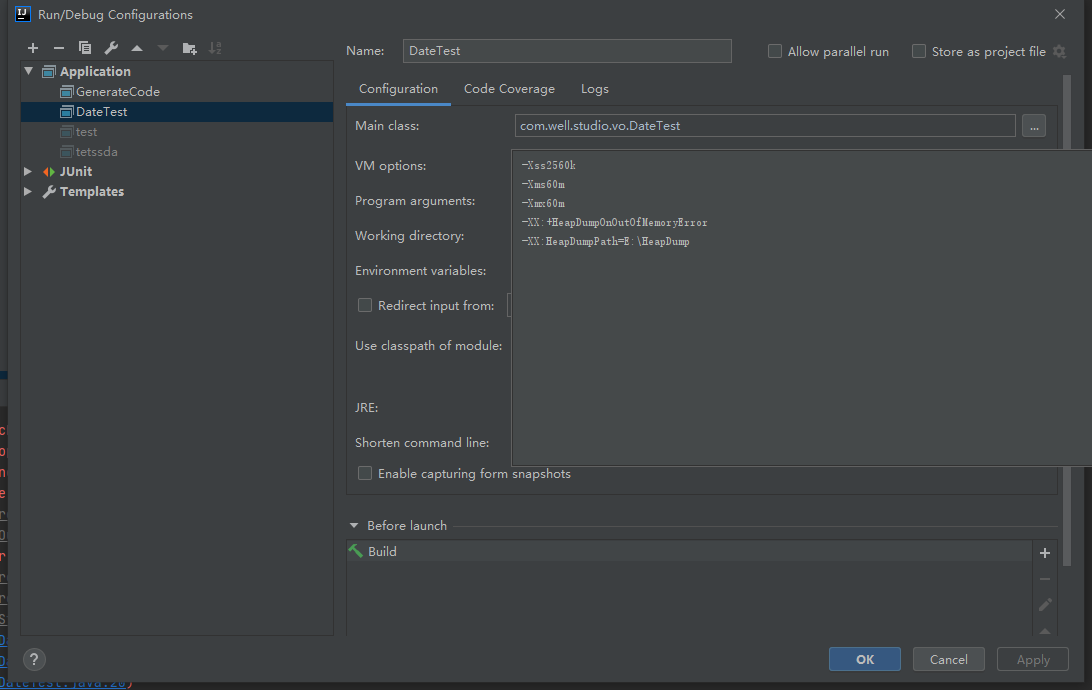This screenshot has height=690, width=1092.
Task: Click the -Xss2560k line in VM options
Action: click(548, 166)
